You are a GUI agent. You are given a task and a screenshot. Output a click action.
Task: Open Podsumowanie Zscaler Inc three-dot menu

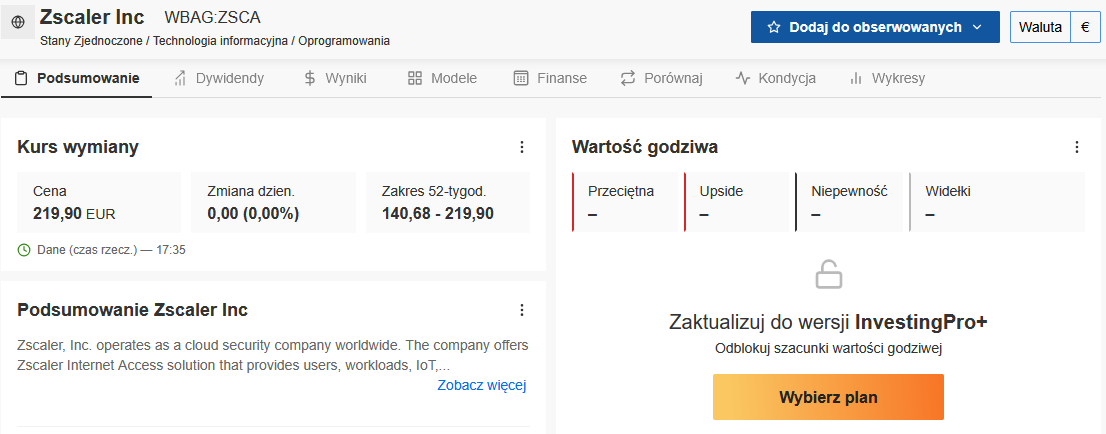click(x=522, y=310)
